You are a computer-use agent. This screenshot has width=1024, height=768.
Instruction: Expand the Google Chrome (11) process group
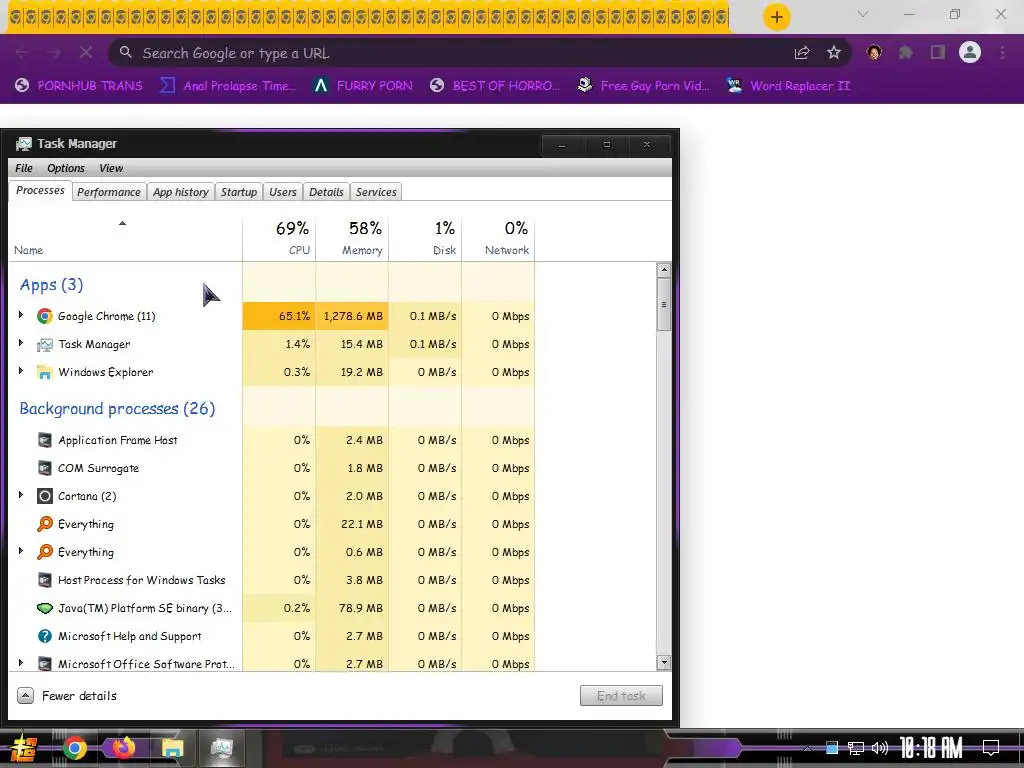(x=21, y=315)
